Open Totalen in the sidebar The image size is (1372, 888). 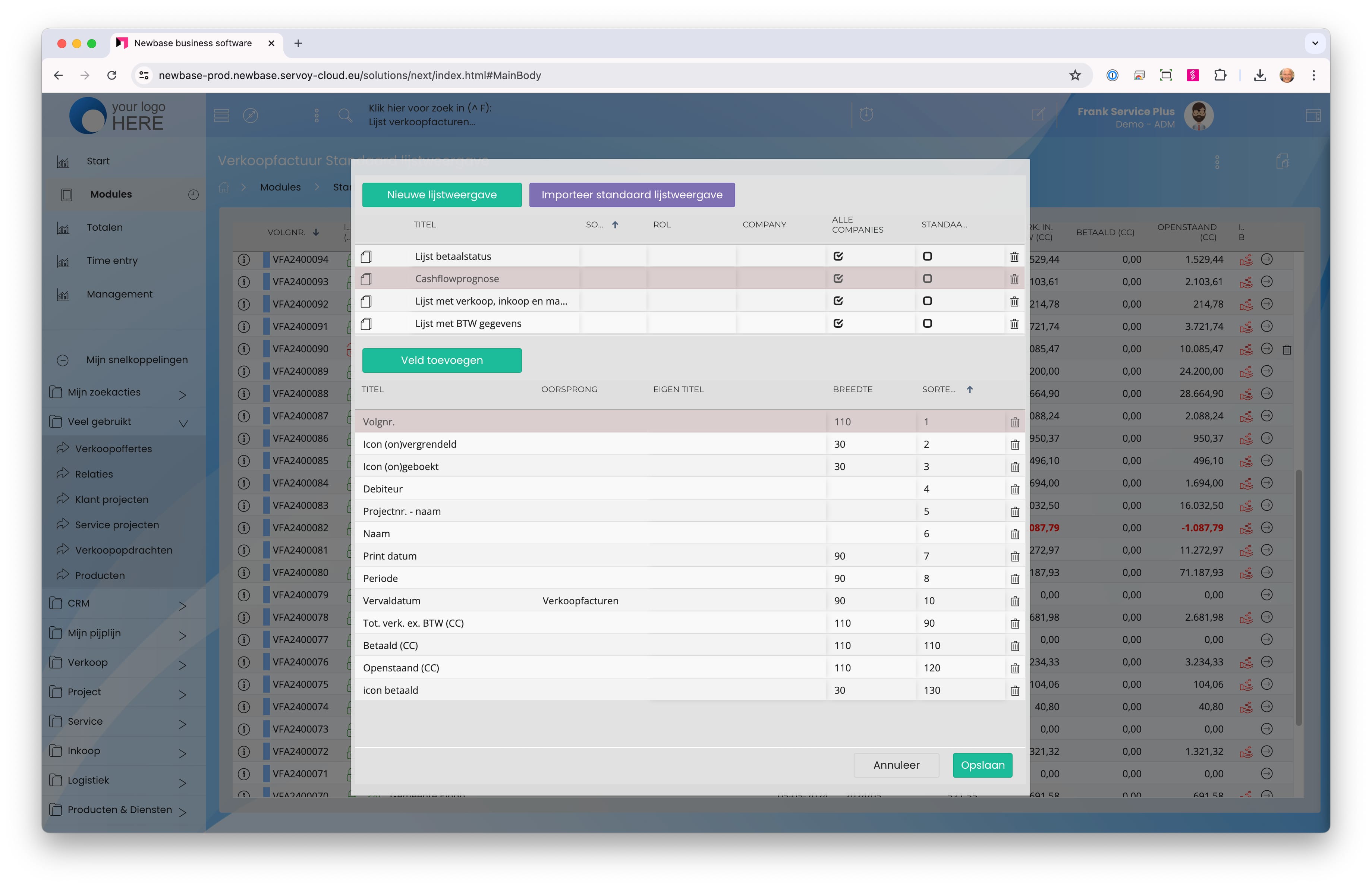104,228
